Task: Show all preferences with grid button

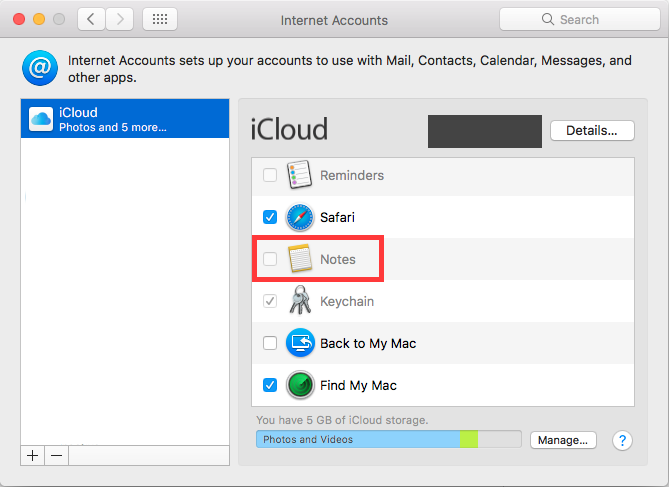Action: click(x=160, y=19)
